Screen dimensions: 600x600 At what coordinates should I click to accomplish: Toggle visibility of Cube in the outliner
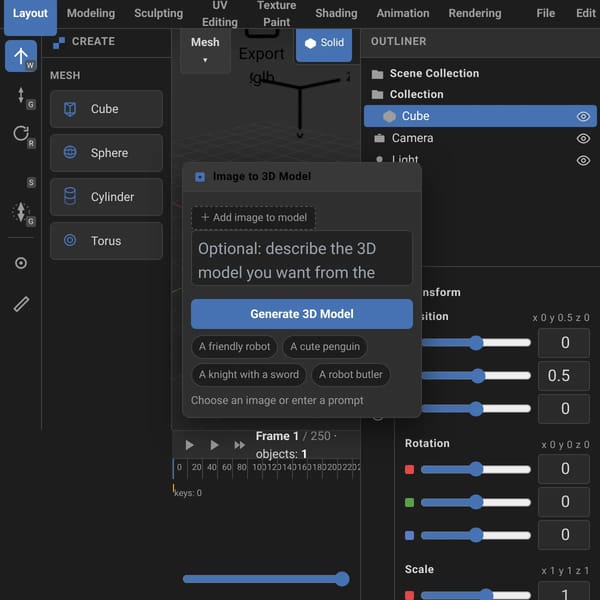pyautogui.click(x=583, y=116)
